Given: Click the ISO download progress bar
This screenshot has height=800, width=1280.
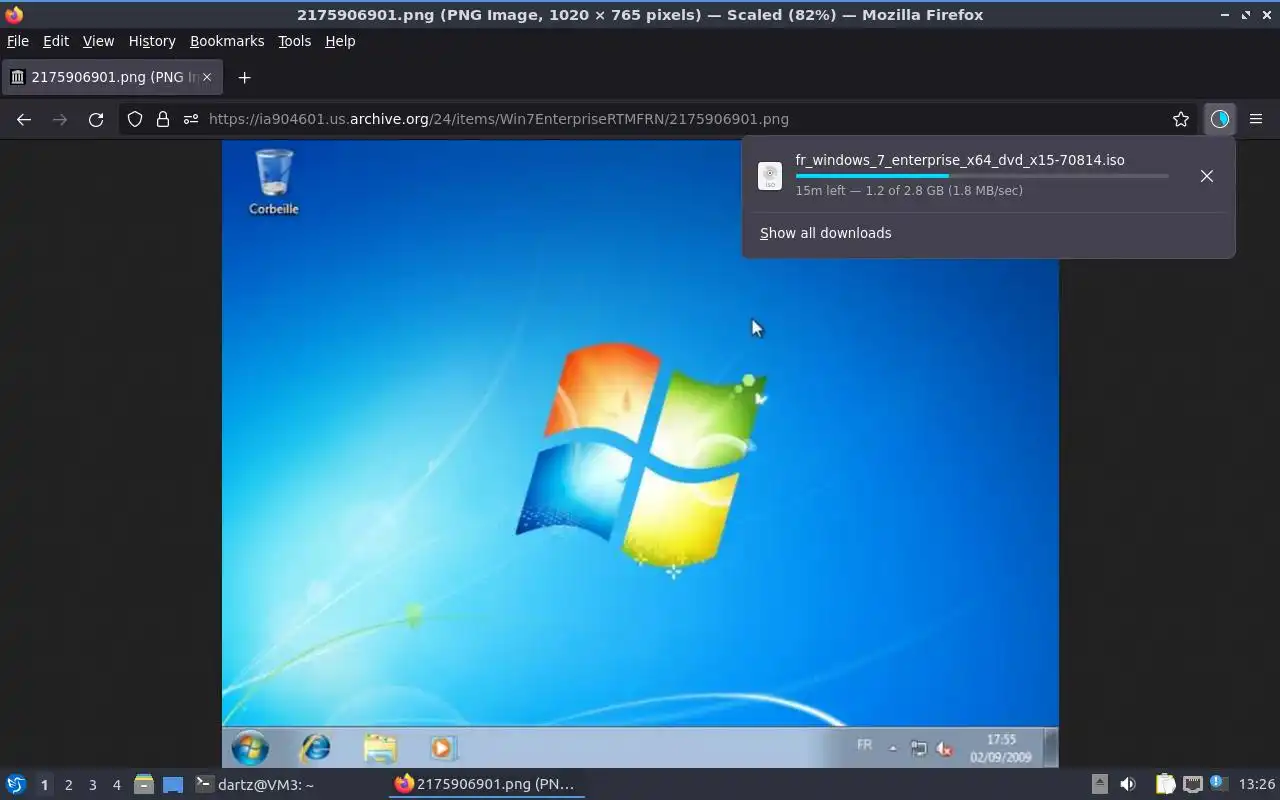Looking at the screenshot, I should coord(982,176).
